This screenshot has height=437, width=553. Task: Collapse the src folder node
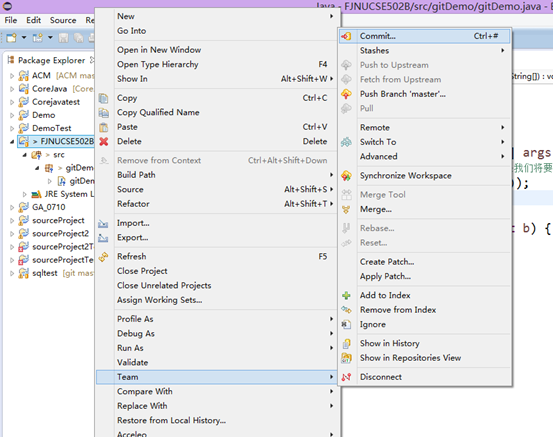coord(24,154)
